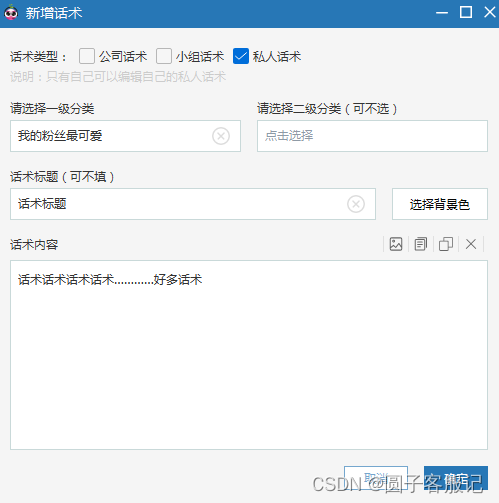Insert an image into script content
The image size is (499, 503).
click(x=396, y=244)
